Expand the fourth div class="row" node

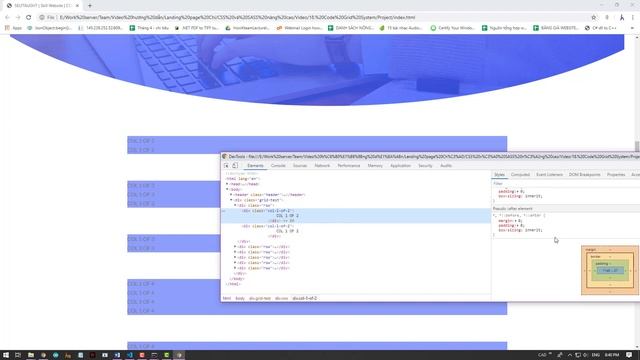tap(235, 258)
